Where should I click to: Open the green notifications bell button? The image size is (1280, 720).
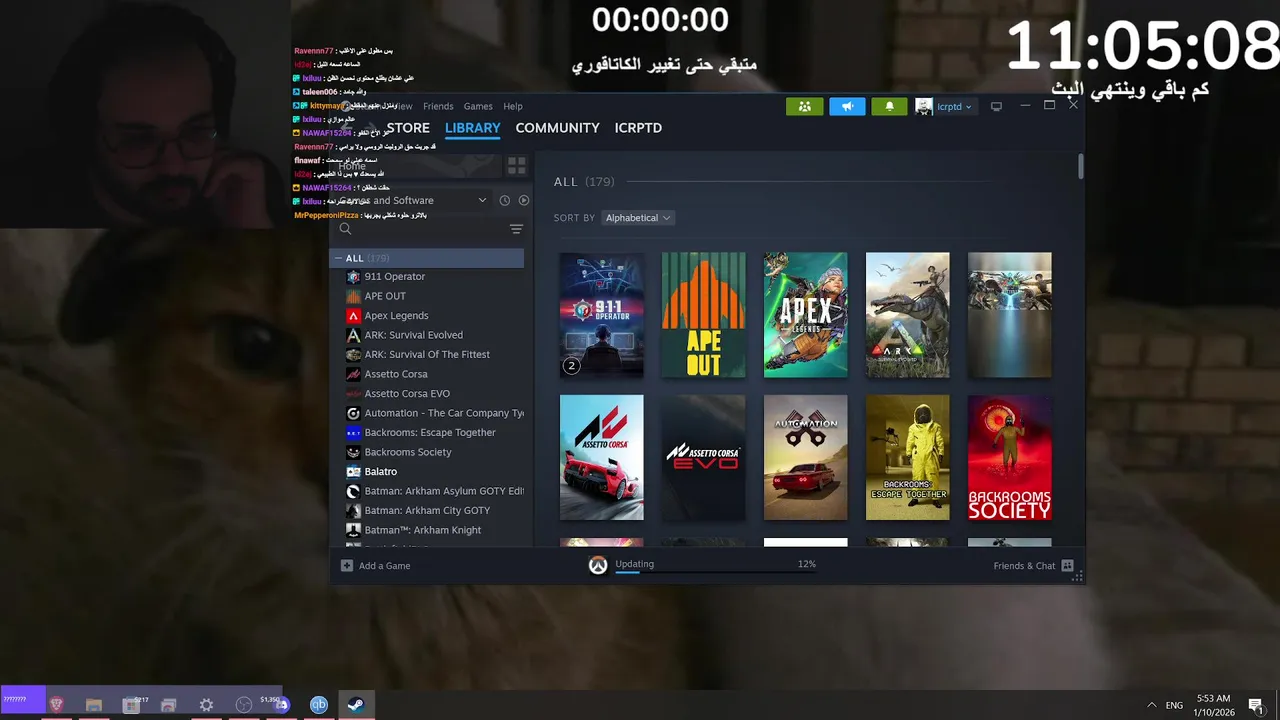point(889,106)
